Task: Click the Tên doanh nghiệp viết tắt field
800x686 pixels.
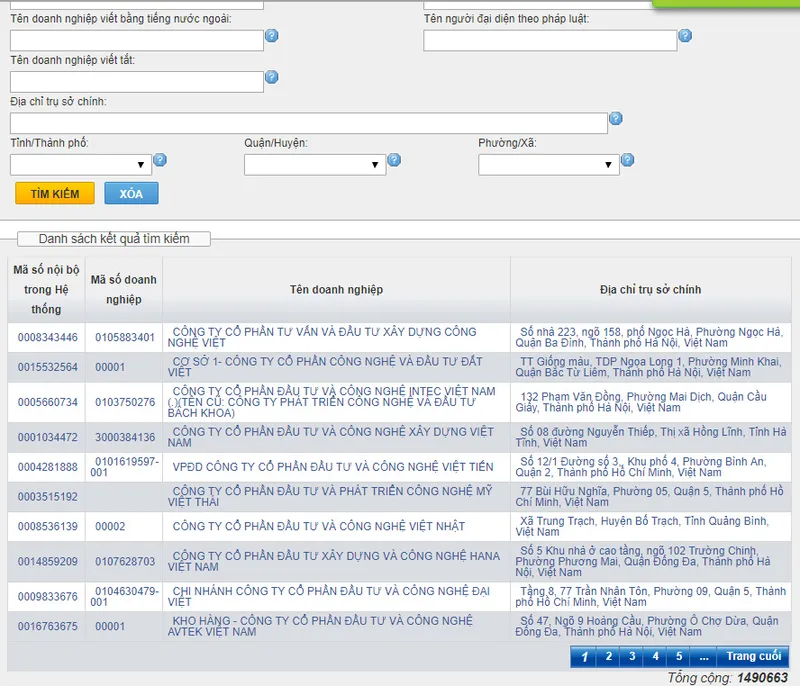Action: tap(137, 82)
